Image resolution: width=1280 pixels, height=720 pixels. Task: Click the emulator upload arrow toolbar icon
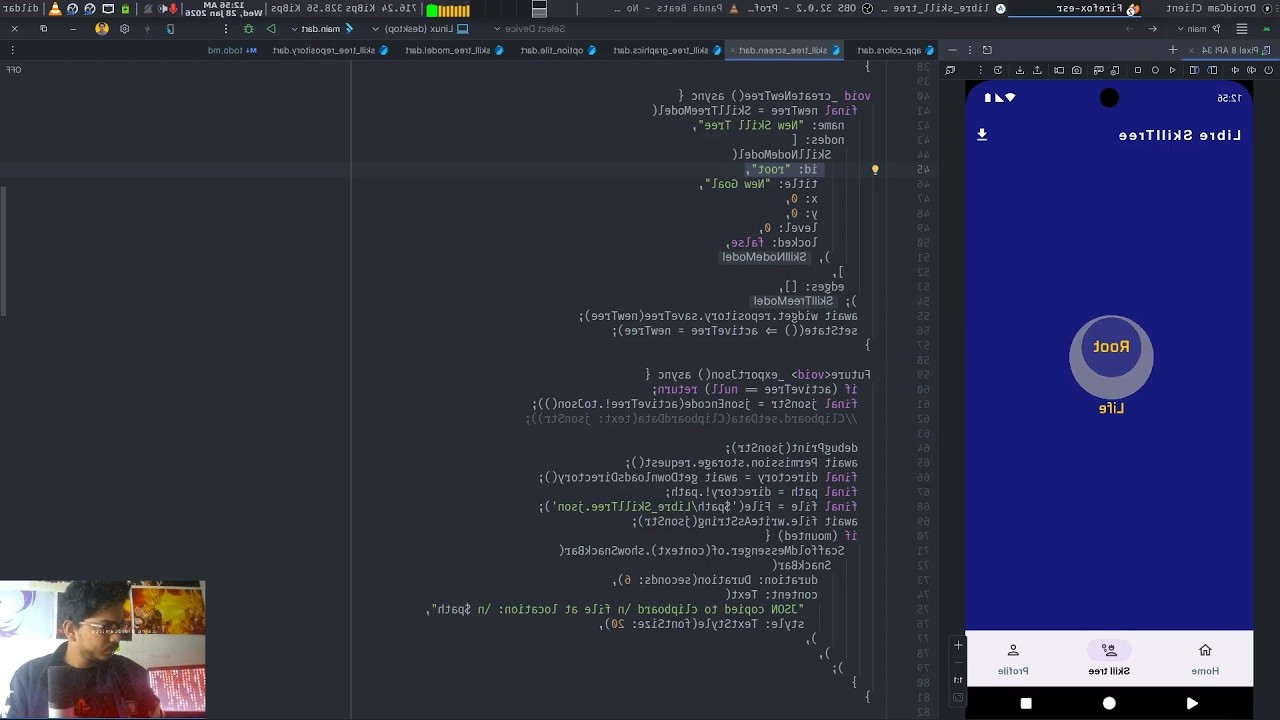(x=1037, y=70)
